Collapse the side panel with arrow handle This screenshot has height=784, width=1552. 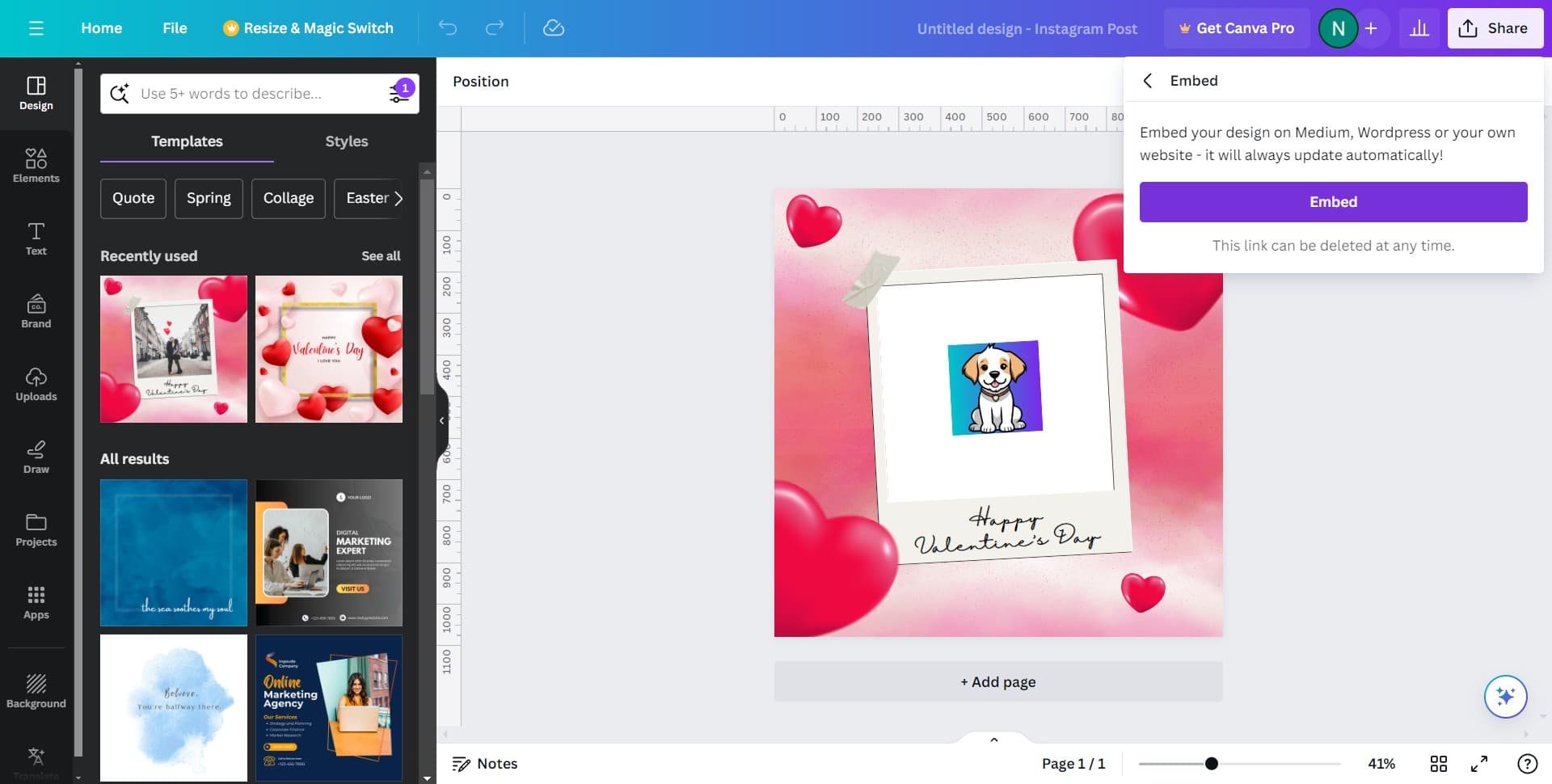coord(441,420)
